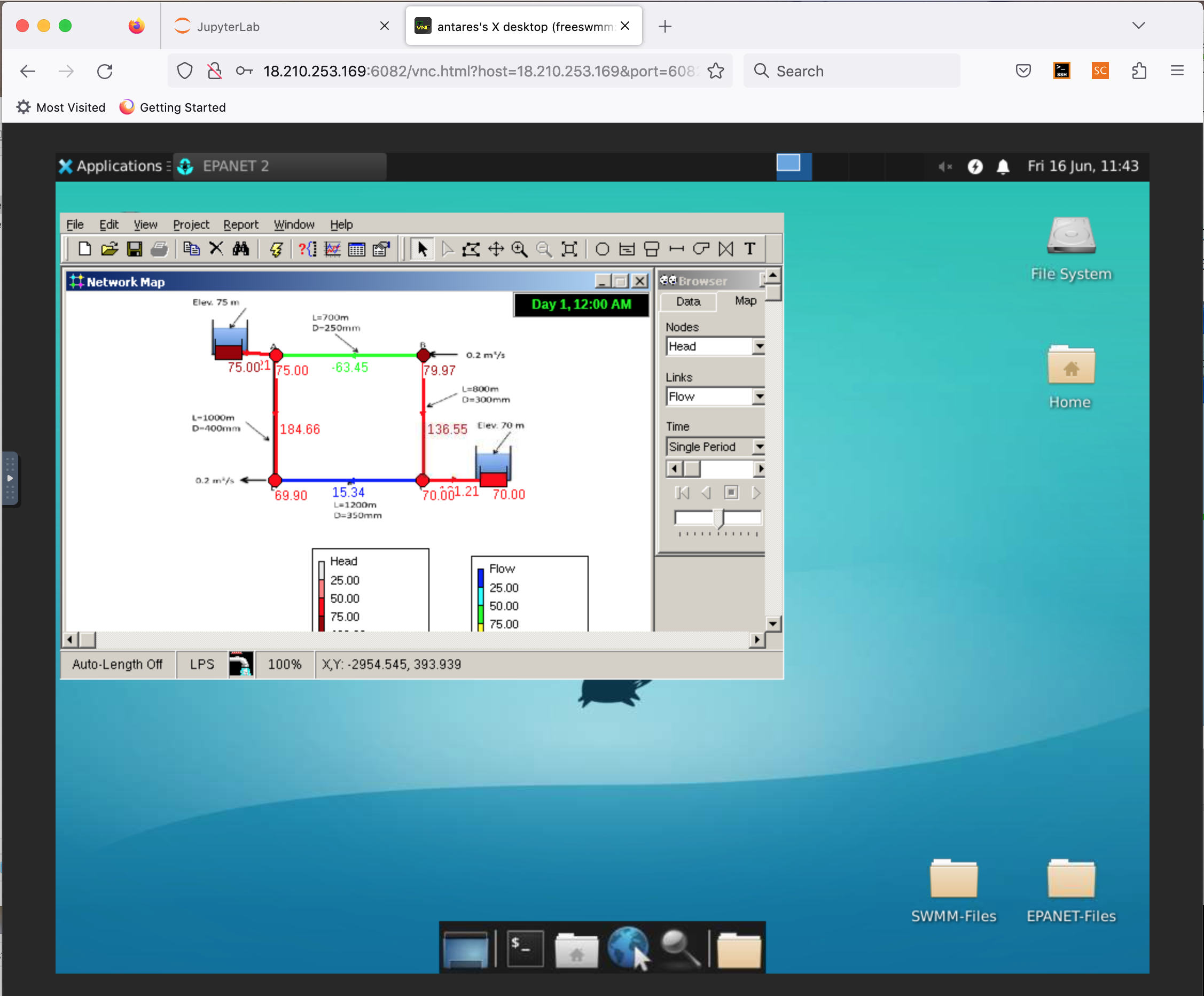
Task: Select the Add Reservoir tool
Action: [x=627, y=249]
